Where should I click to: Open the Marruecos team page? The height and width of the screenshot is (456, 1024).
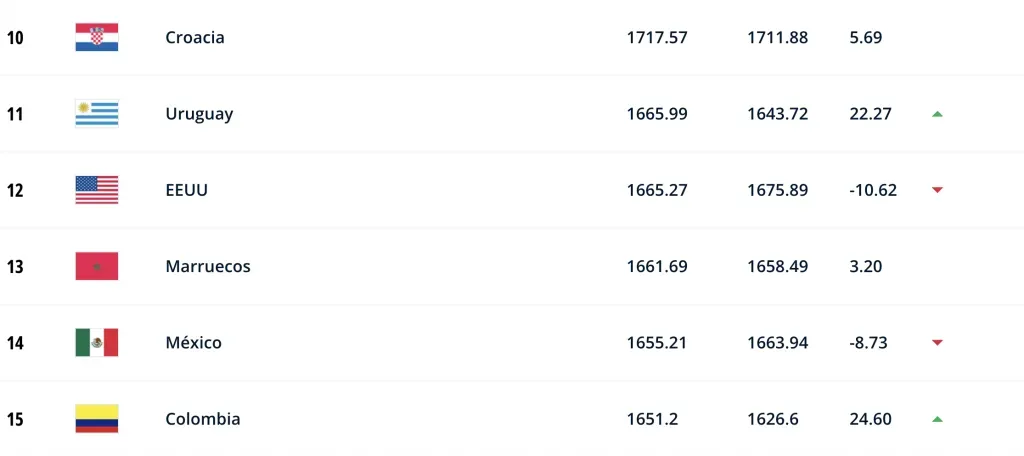tap(208, 267)
